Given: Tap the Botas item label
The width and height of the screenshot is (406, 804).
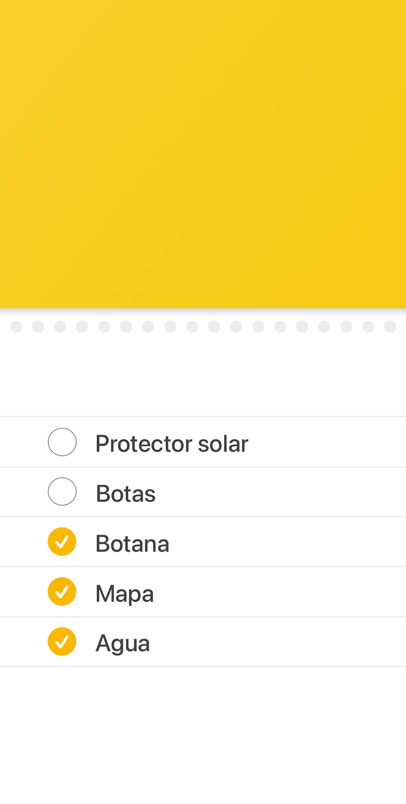Looking at the screenshot, I should 126,493.
